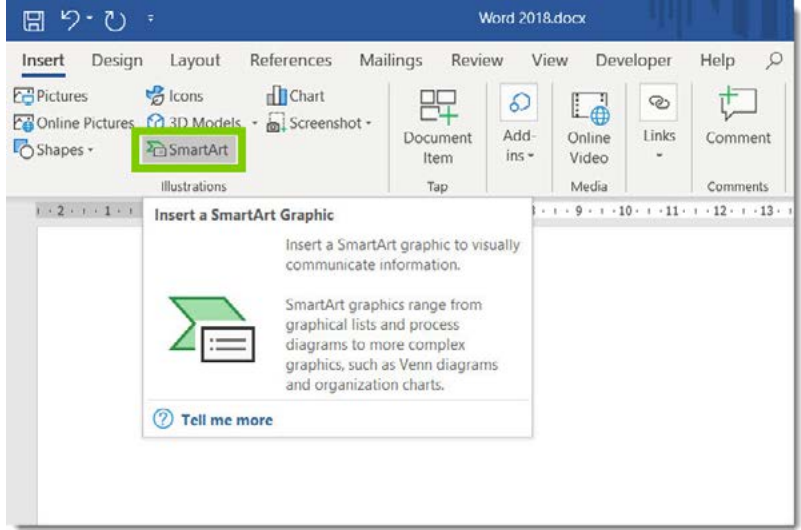The image size is (801, 530).
Task: Insert a Chart from the ribbon
Action: [295, 95]
